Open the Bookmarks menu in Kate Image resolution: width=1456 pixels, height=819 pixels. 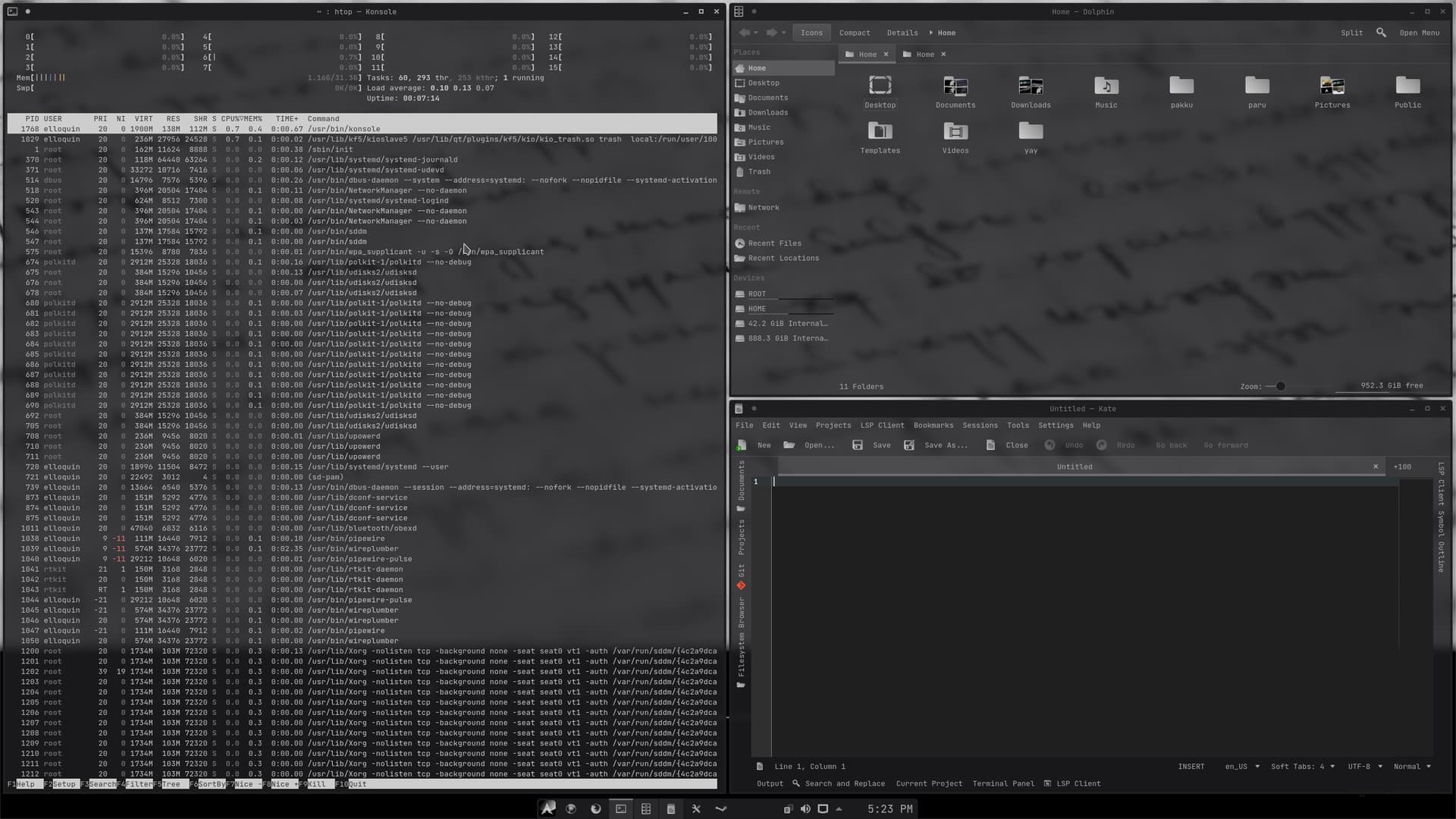(933, 425)
